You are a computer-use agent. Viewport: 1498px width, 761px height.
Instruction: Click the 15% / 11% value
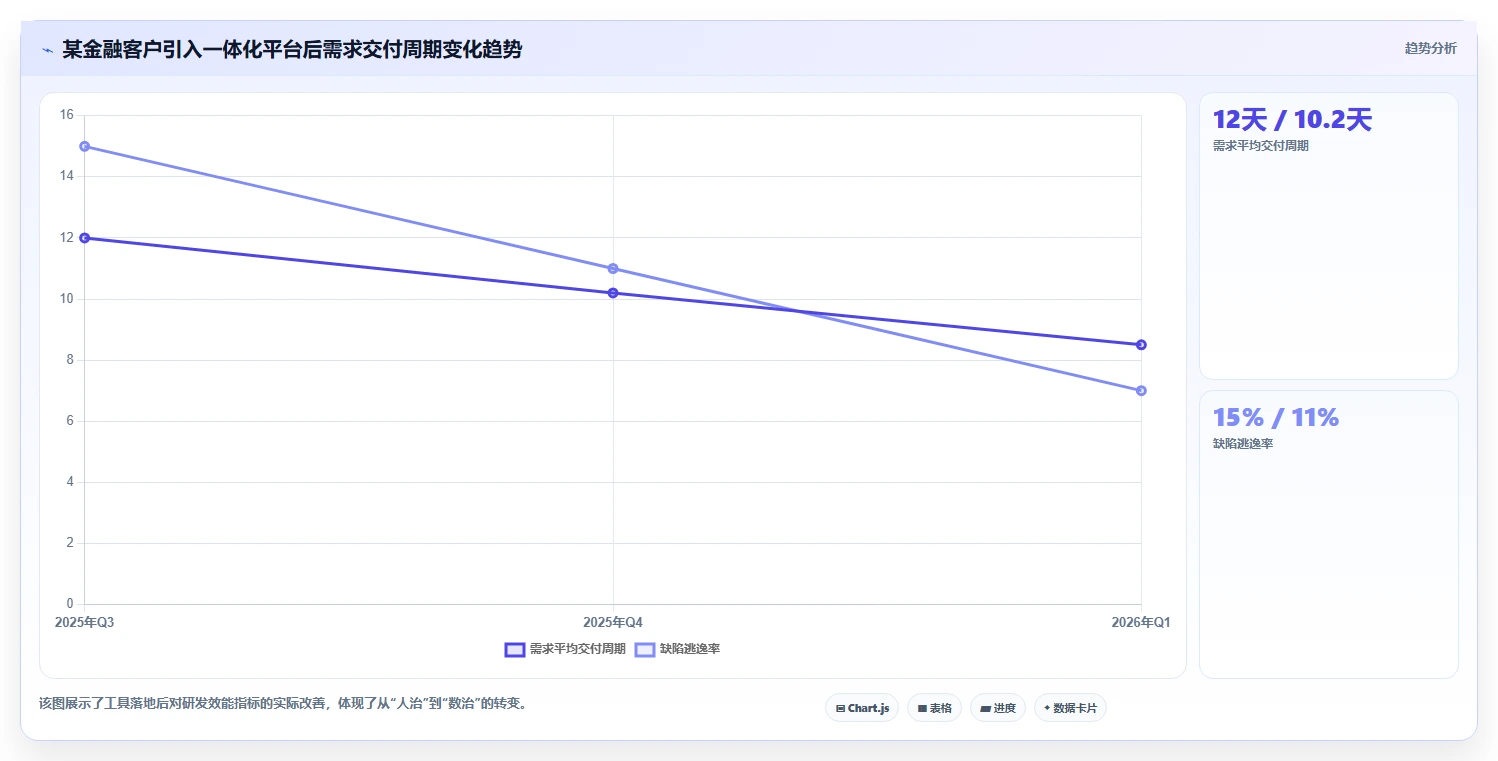(x=1276, y=418)
